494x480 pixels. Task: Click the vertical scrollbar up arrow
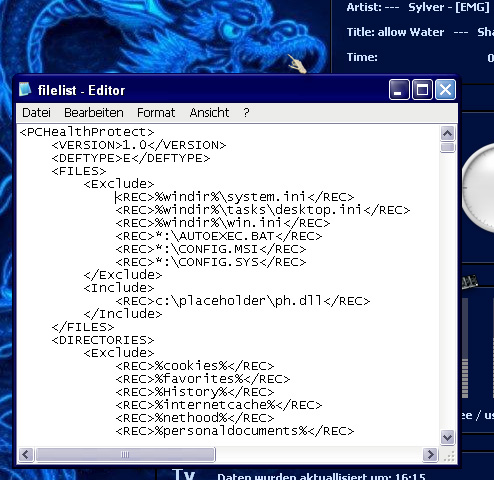click(447, 133)
